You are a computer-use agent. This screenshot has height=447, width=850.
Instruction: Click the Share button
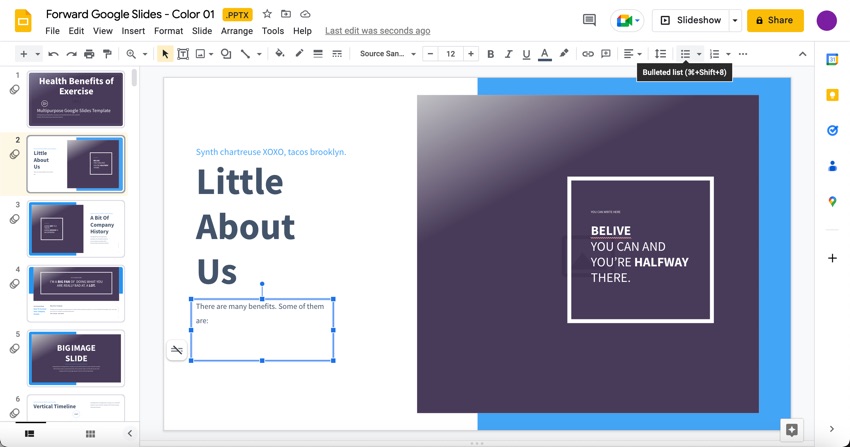(775, 21)
